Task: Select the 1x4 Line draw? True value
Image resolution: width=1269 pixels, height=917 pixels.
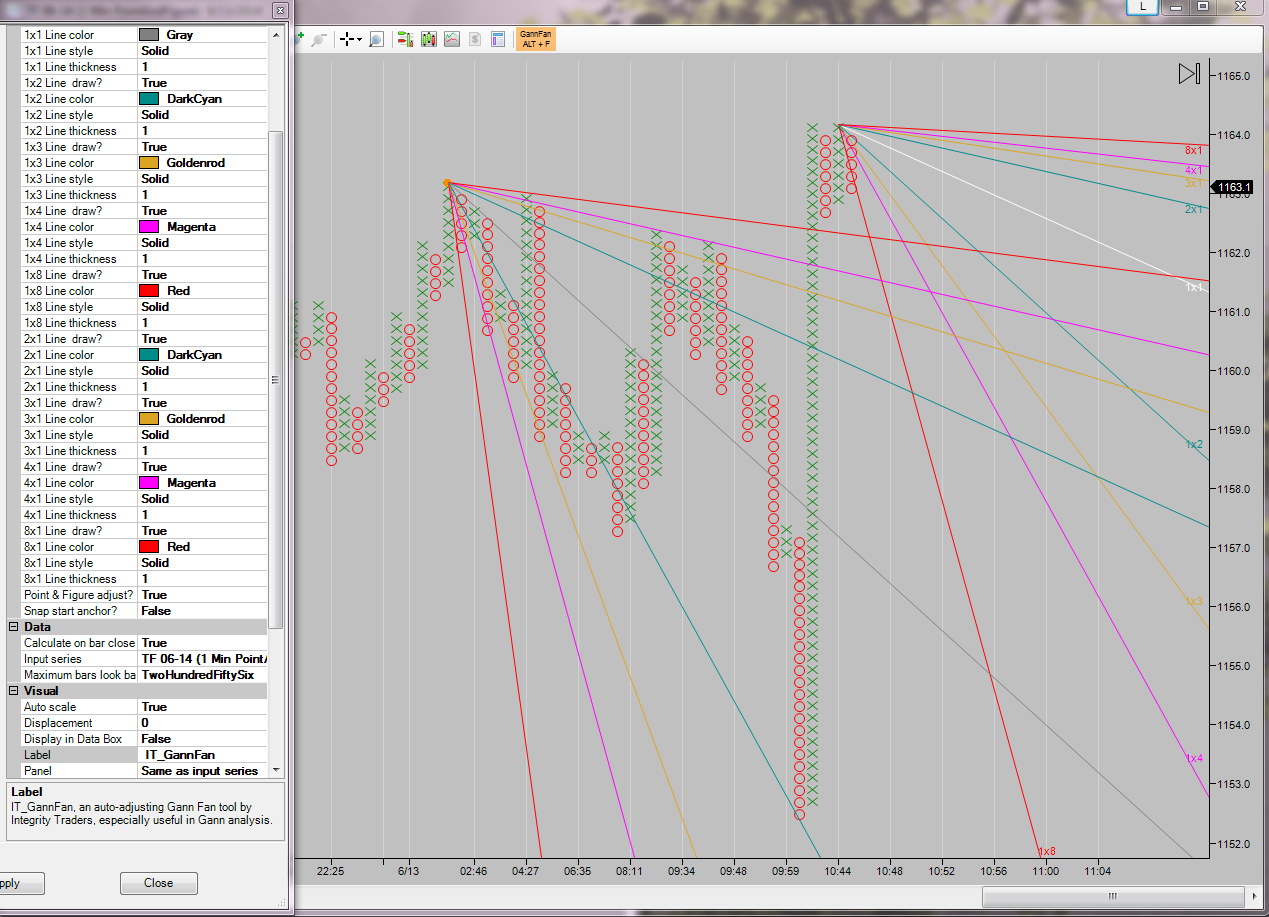Action: [202, 211]
